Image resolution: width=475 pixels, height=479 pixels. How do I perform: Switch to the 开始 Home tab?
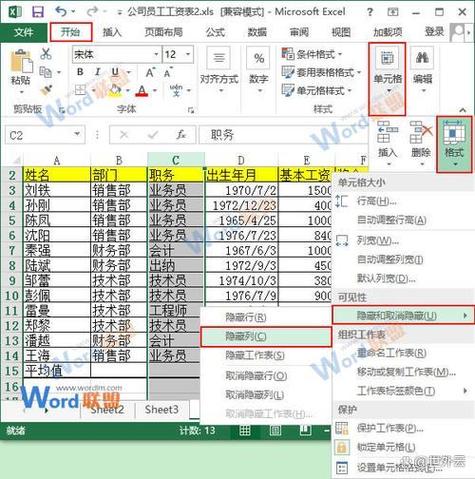71,32
